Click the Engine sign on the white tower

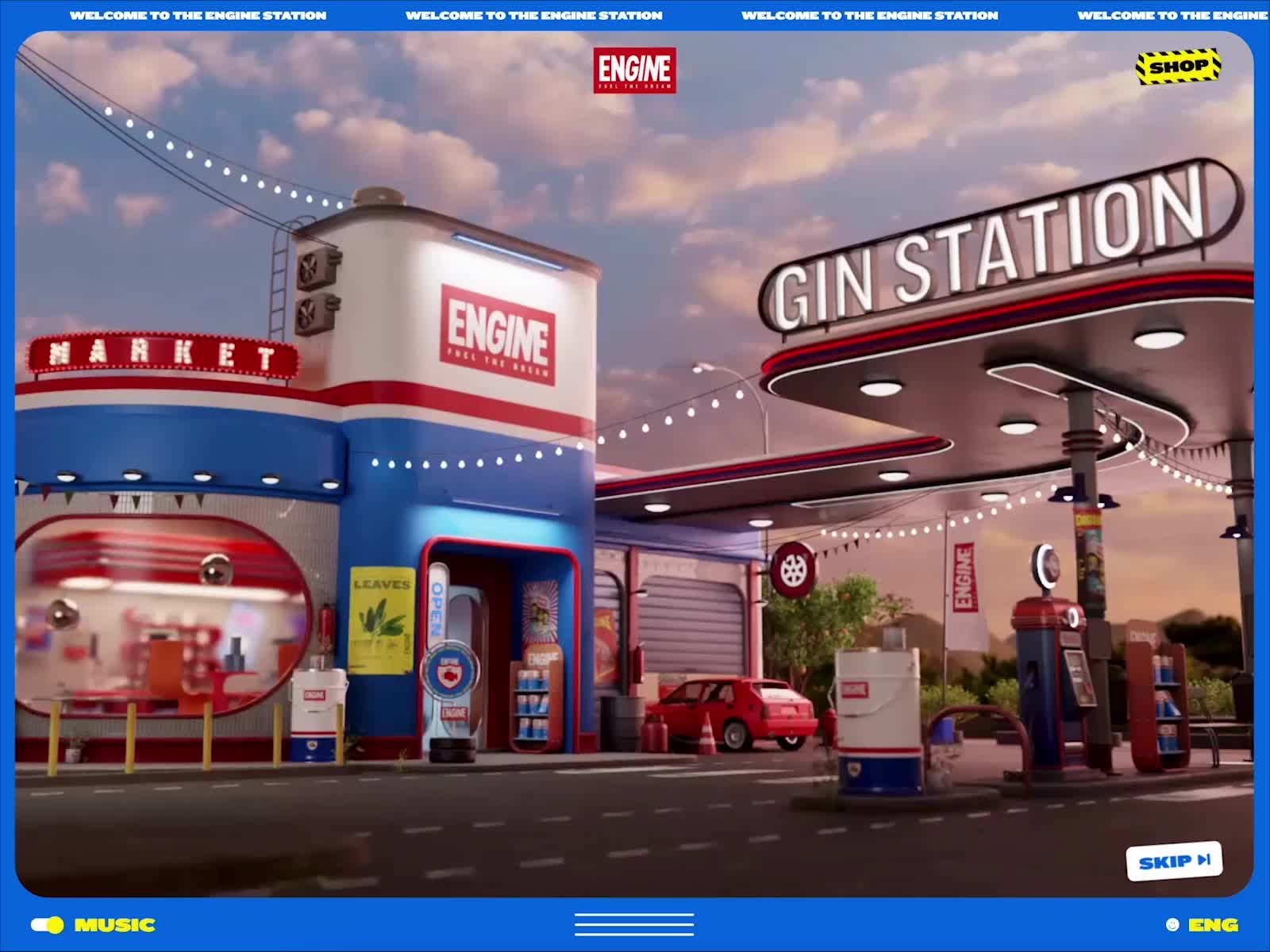coord(498,335)
